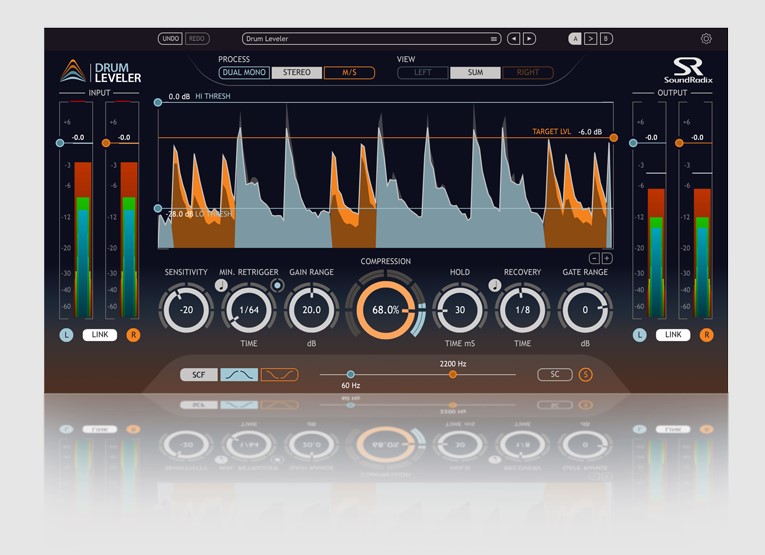Click the output right orange gain fader handle

click(x=679, y=143)
